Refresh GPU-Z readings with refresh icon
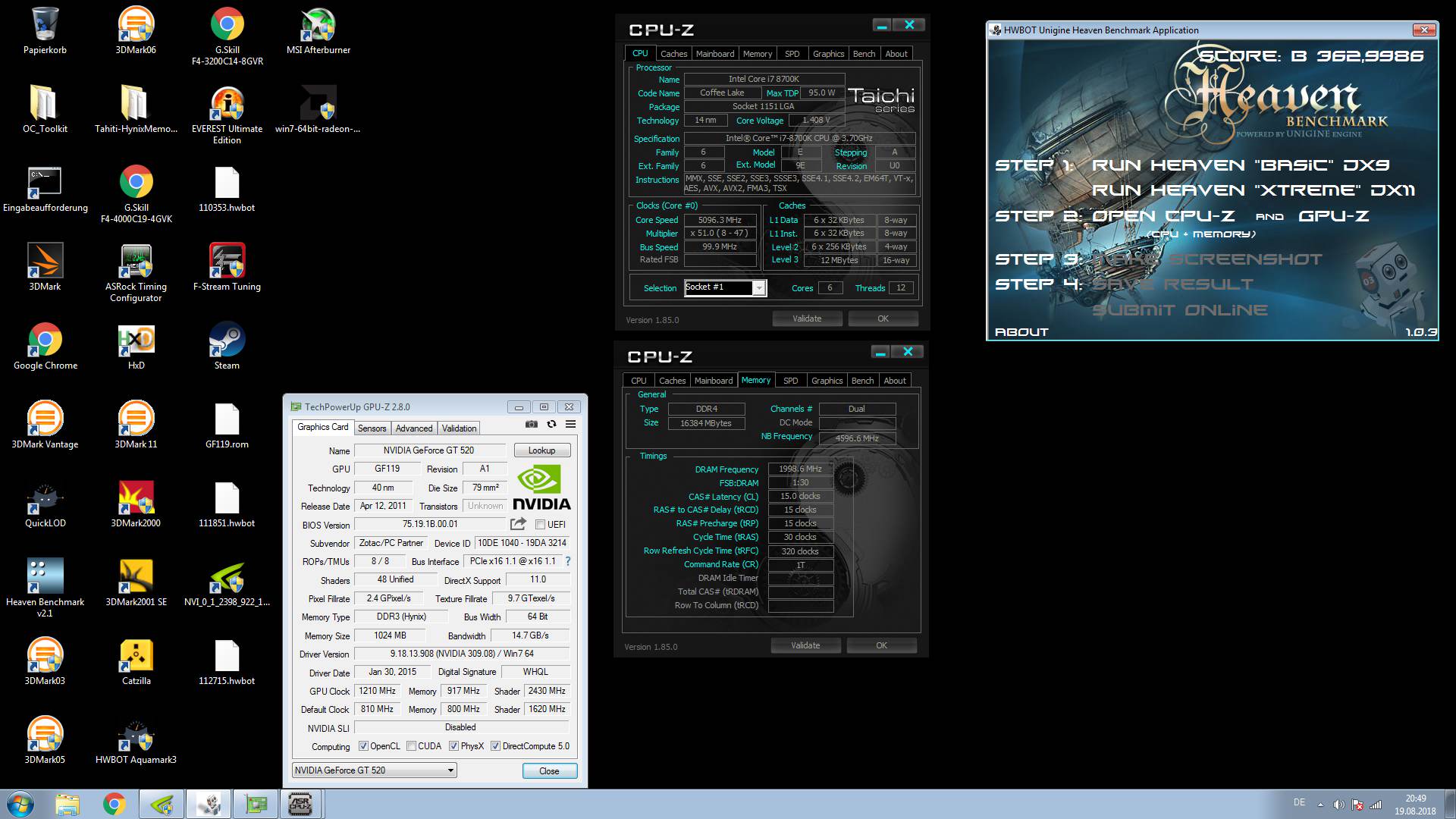1456x819 pixels. coord(551,424)
